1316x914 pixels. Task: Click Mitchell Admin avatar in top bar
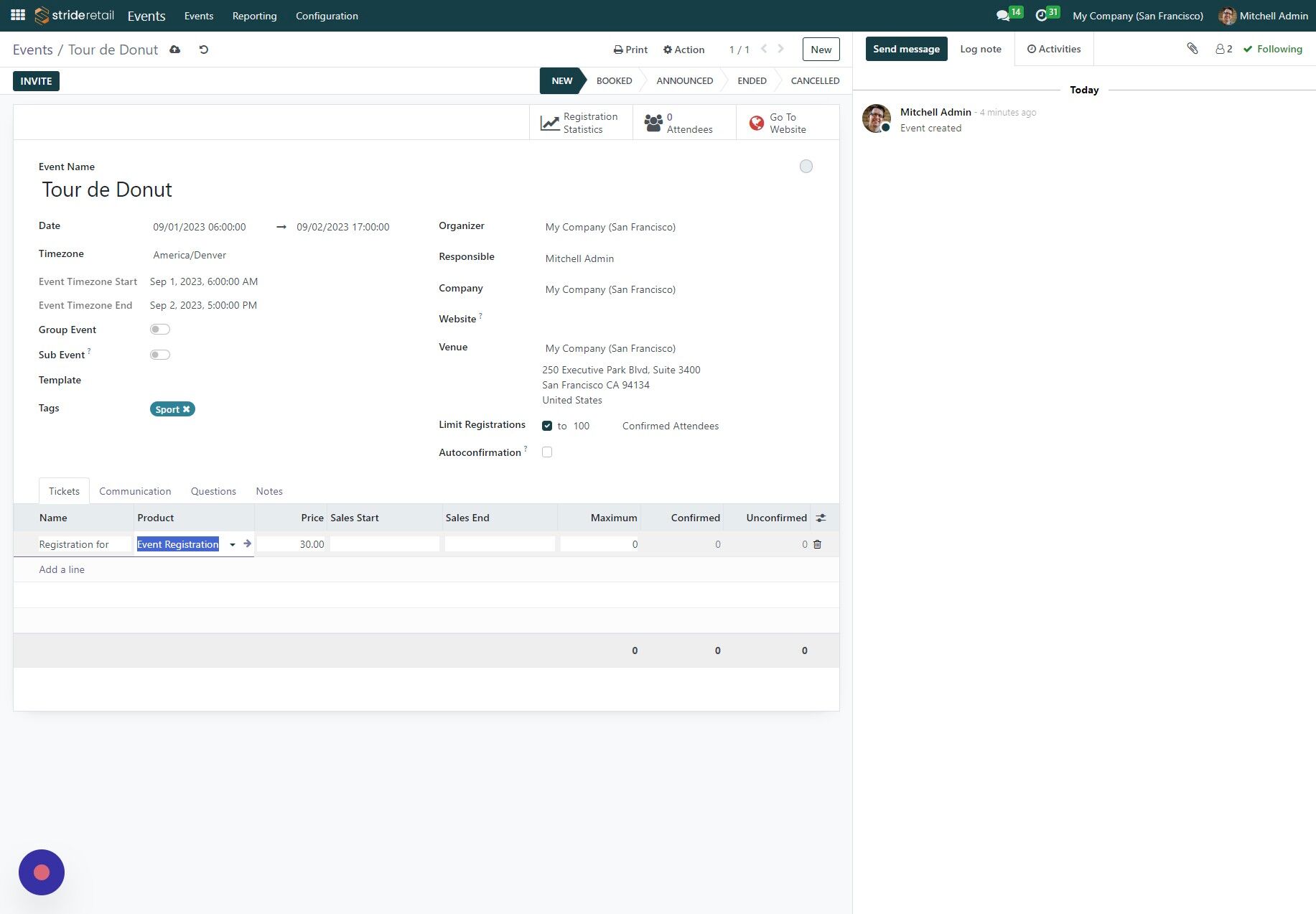point(1227,15)
